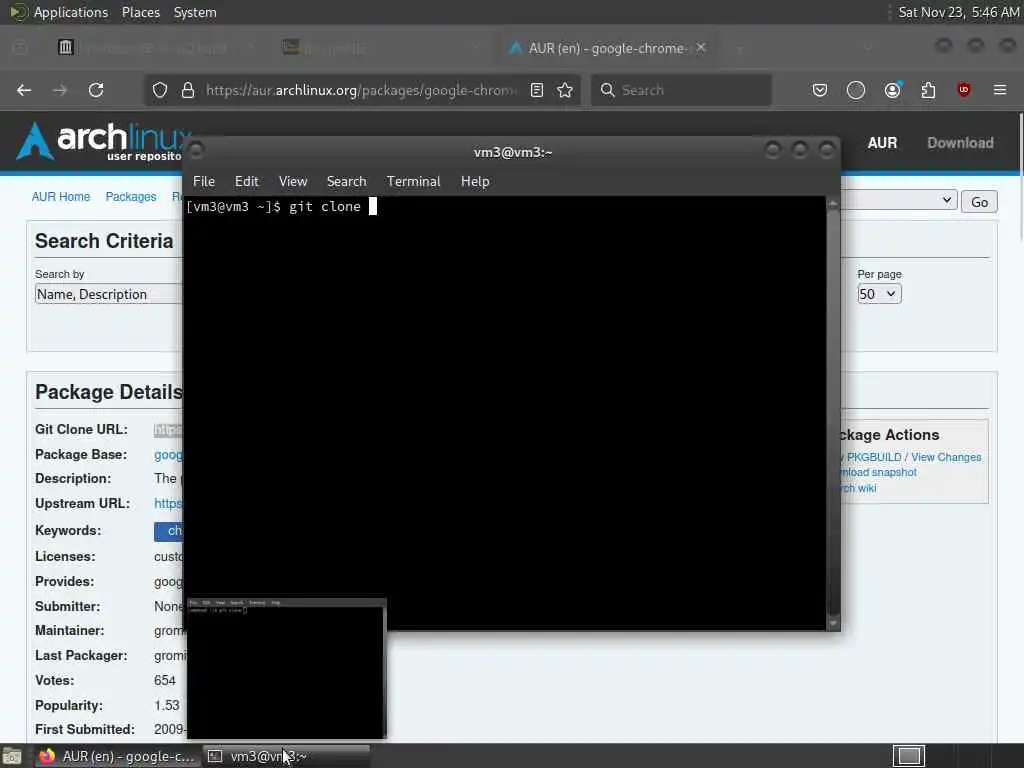The image size is (1024, 768).
Task: Select the AUR Firefox taskbar entry
Action: coord(118,756)
